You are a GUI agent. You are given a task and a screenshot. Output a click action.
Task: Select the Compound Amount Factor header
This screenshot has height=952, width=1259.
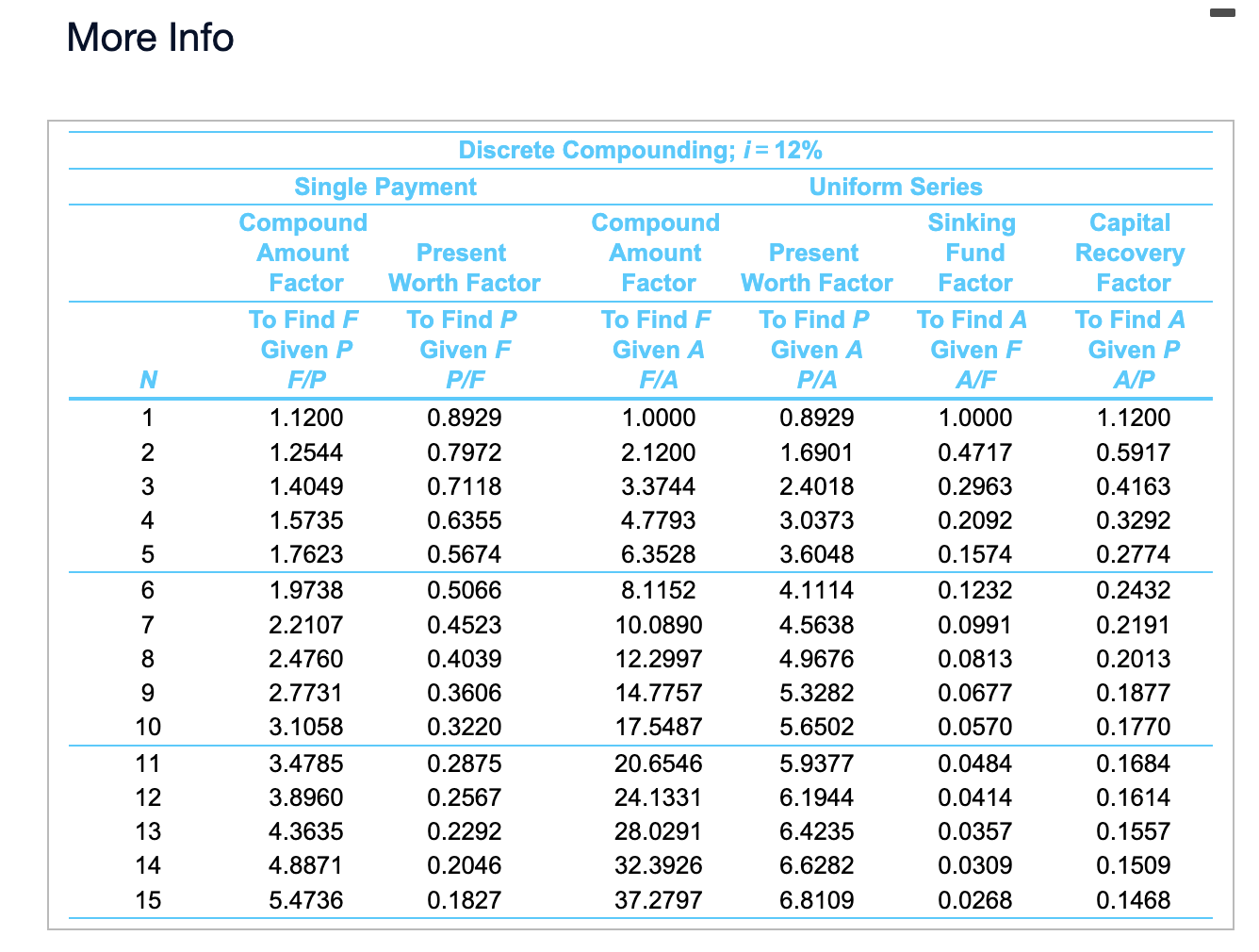303,253
